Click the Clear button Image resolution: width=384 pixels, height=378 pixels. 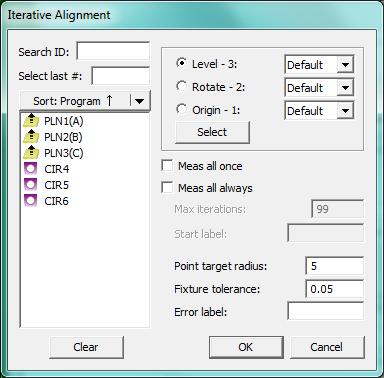(86, 347)
